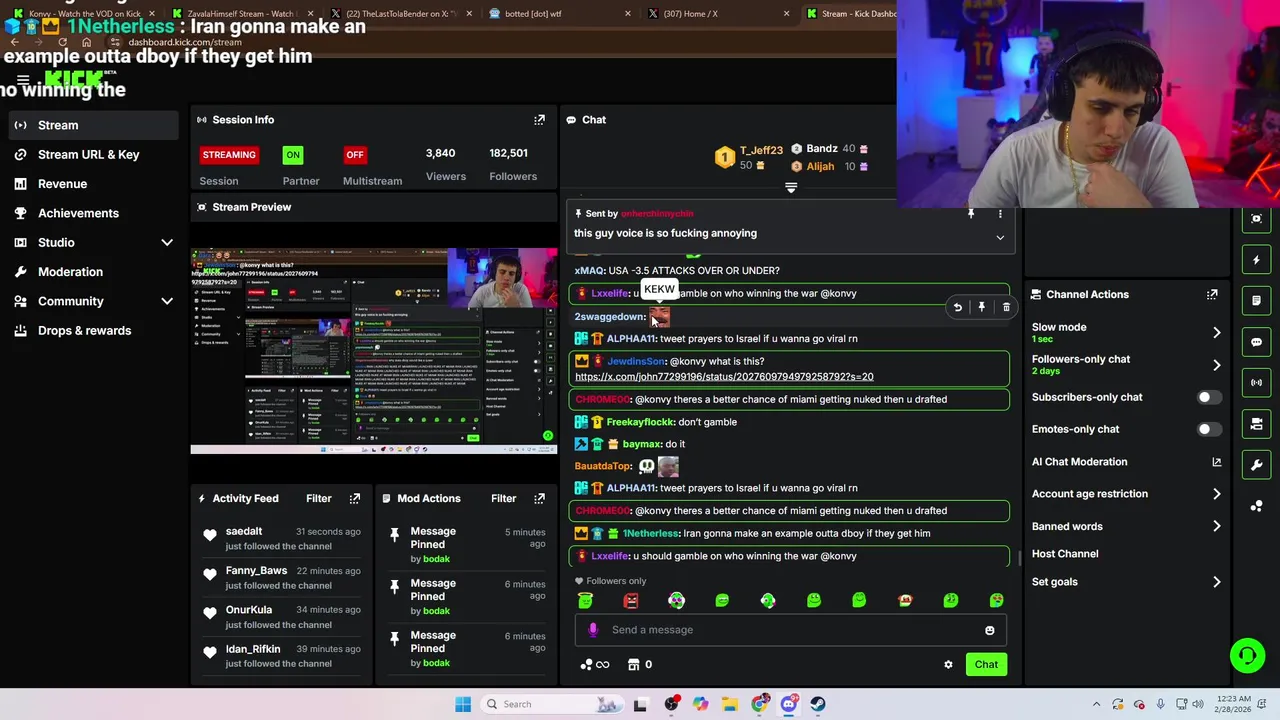Click the Stream Preview thumbnail

pos(374,350)
